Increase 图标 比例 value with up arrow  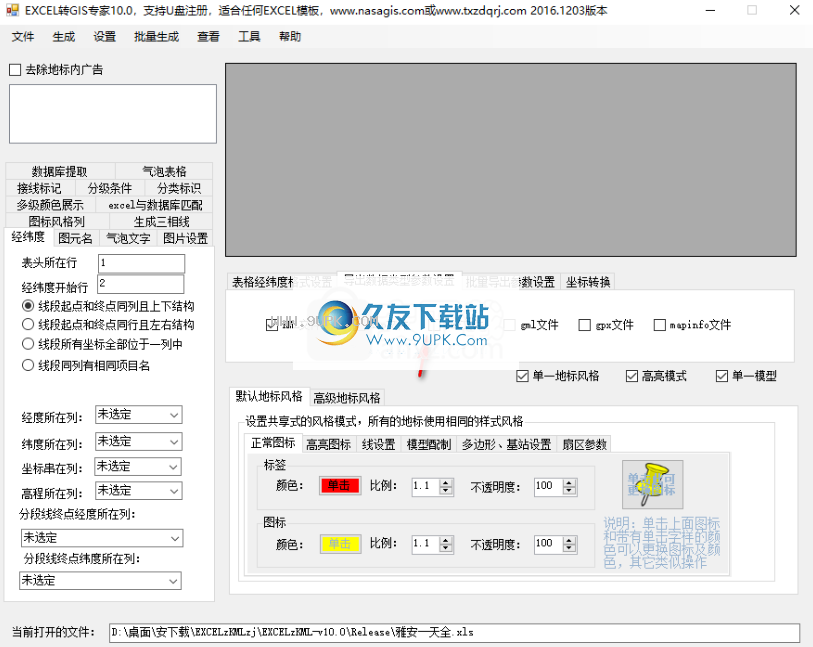point(446,540)
